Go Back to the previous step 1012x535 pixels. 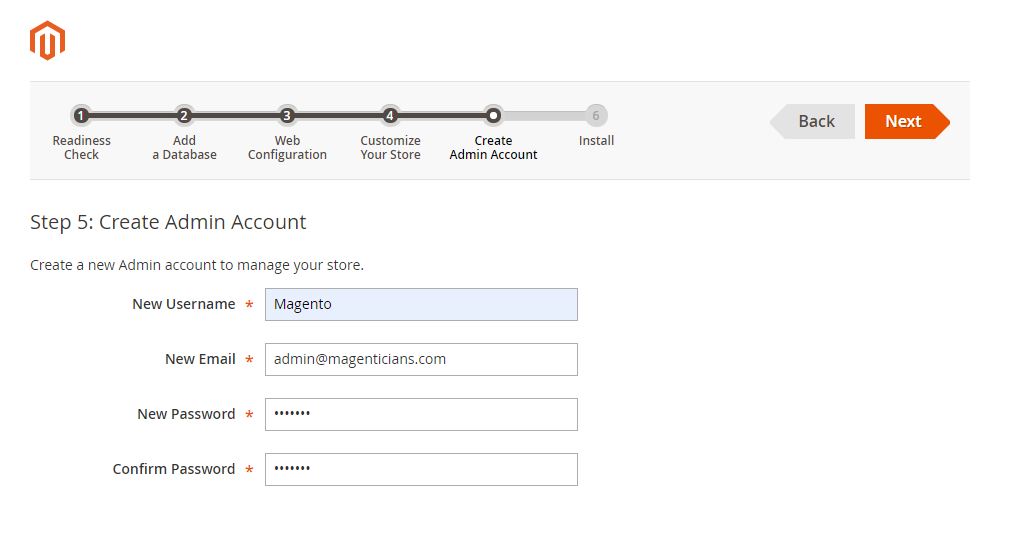point(813,121)
